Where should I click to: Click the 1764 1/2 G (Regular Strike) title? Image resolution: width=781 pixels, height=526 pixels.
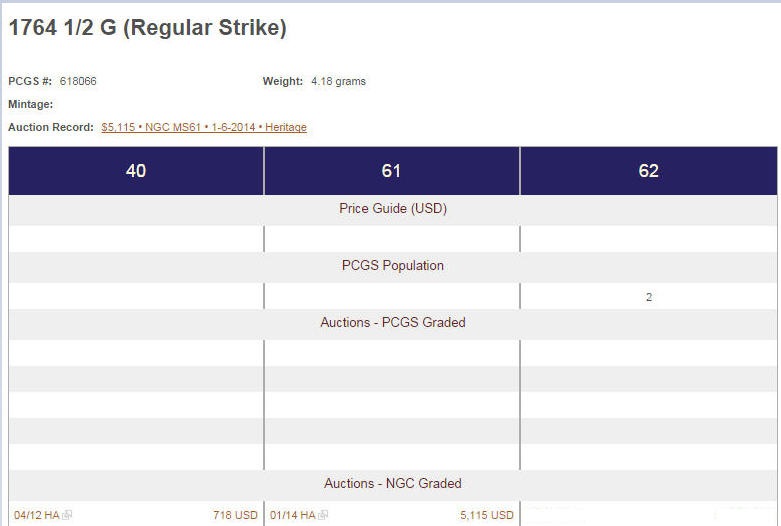click(x=147, y=28)
